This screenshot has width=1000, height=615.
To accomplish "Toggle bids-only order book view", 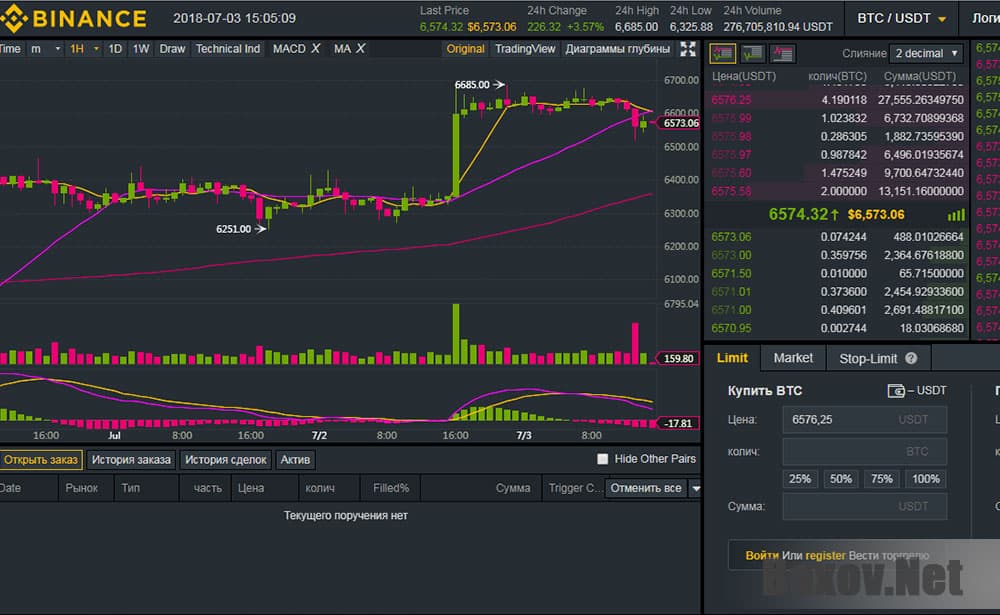I will point(752,53).
